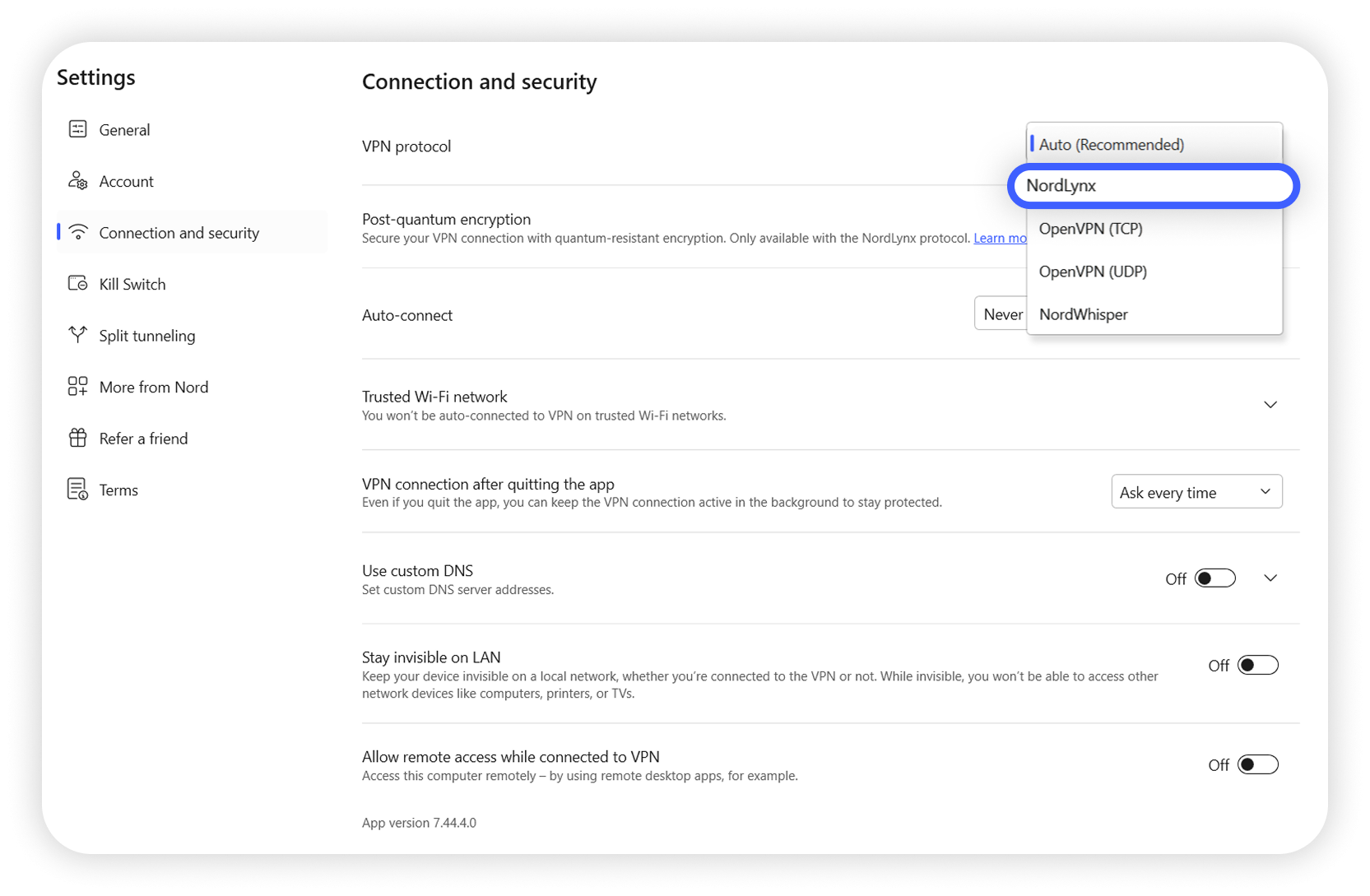Click the General settings icon

click(x=77, y=129)
